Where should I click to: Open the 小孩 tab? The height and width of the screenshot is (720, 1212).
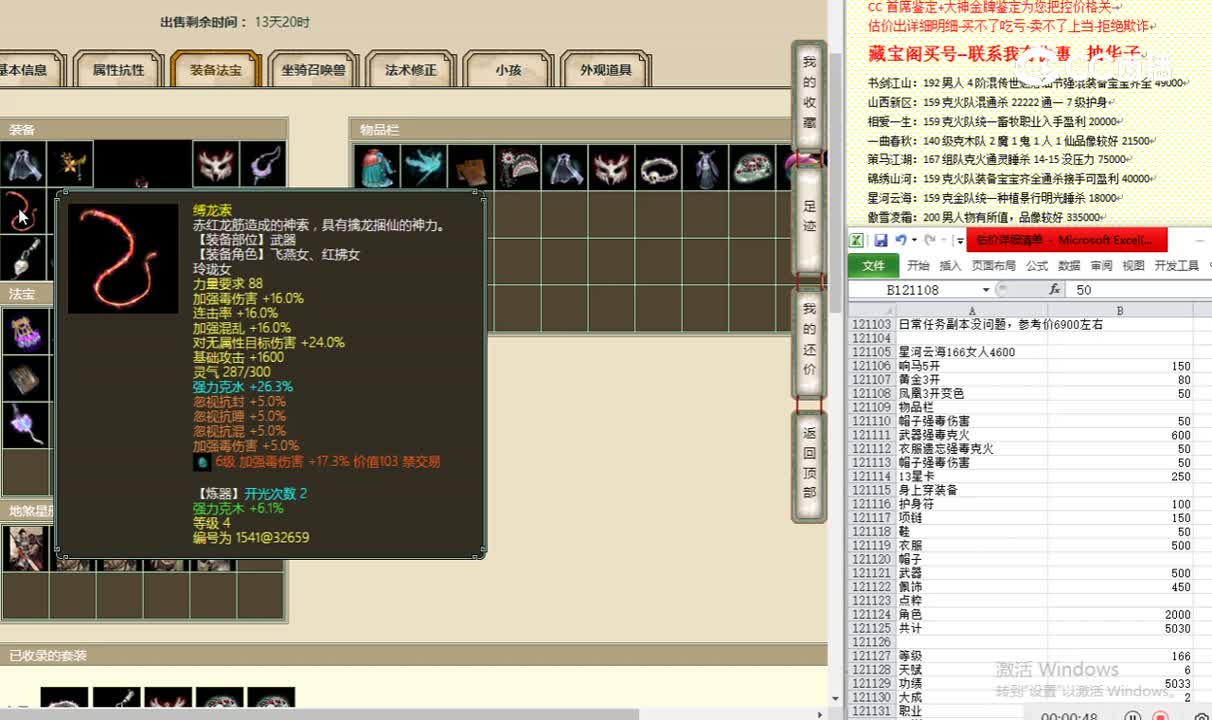tap(508, 70)
